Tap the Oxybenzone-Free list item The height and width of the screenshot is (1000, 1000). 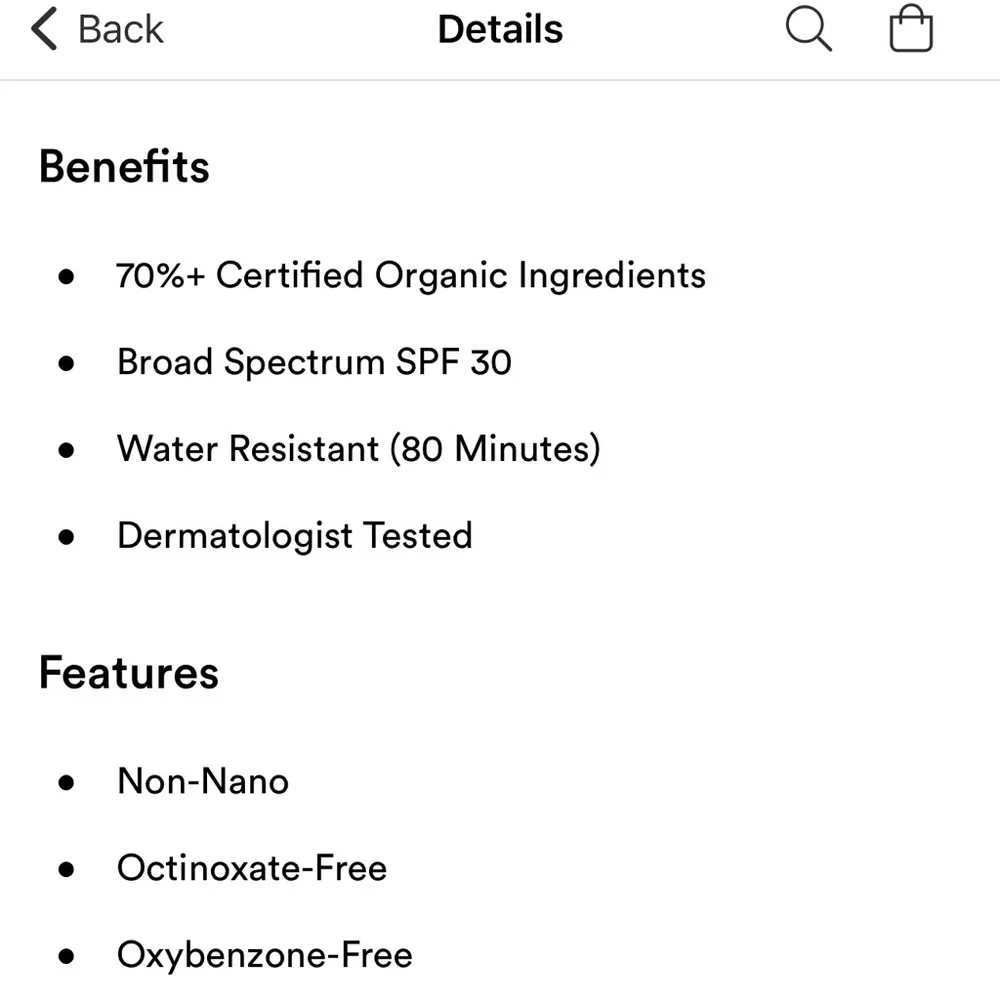[264, 955]
